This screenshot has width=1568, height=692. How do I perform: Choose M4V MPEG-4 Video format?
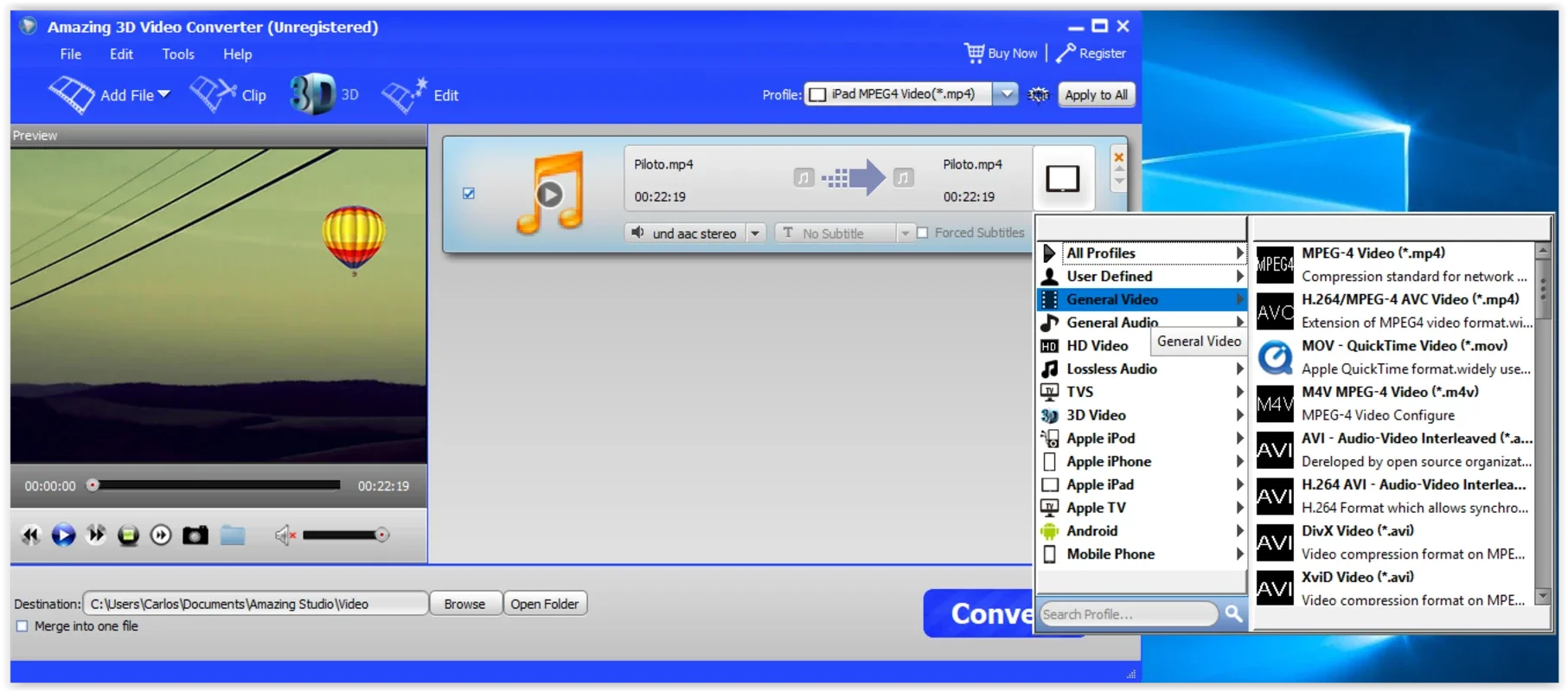[1394, 403]
